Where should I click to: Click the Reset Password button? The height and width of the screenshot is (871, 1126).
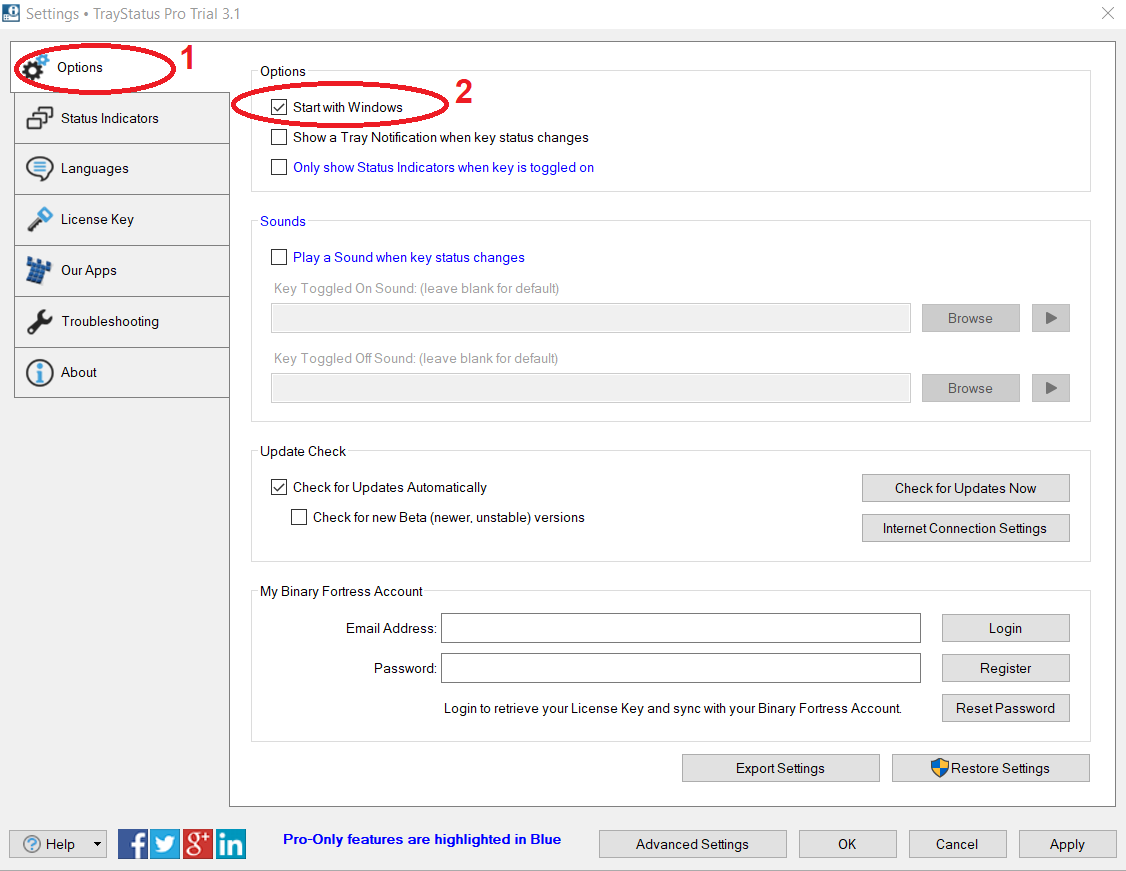point(1005,708)
